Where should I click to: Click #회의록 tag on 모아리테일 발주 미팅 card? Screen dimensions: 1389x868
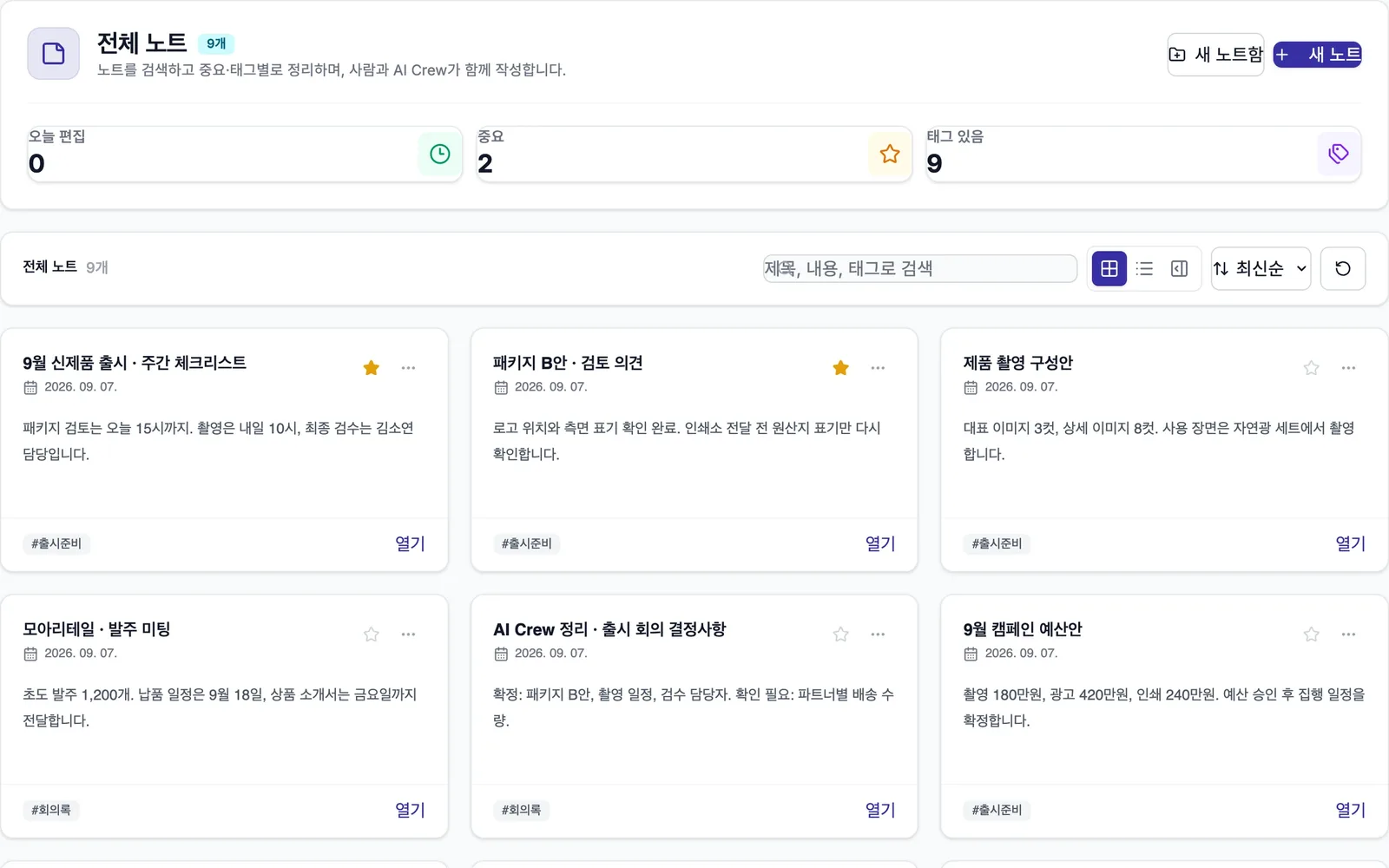(x=51, y=810)
